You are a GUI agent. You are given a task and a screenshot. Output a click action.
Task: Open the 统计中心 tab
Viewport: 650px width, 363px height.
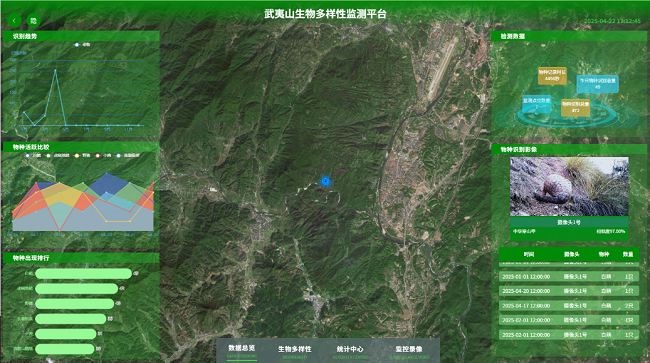[350, 351]
